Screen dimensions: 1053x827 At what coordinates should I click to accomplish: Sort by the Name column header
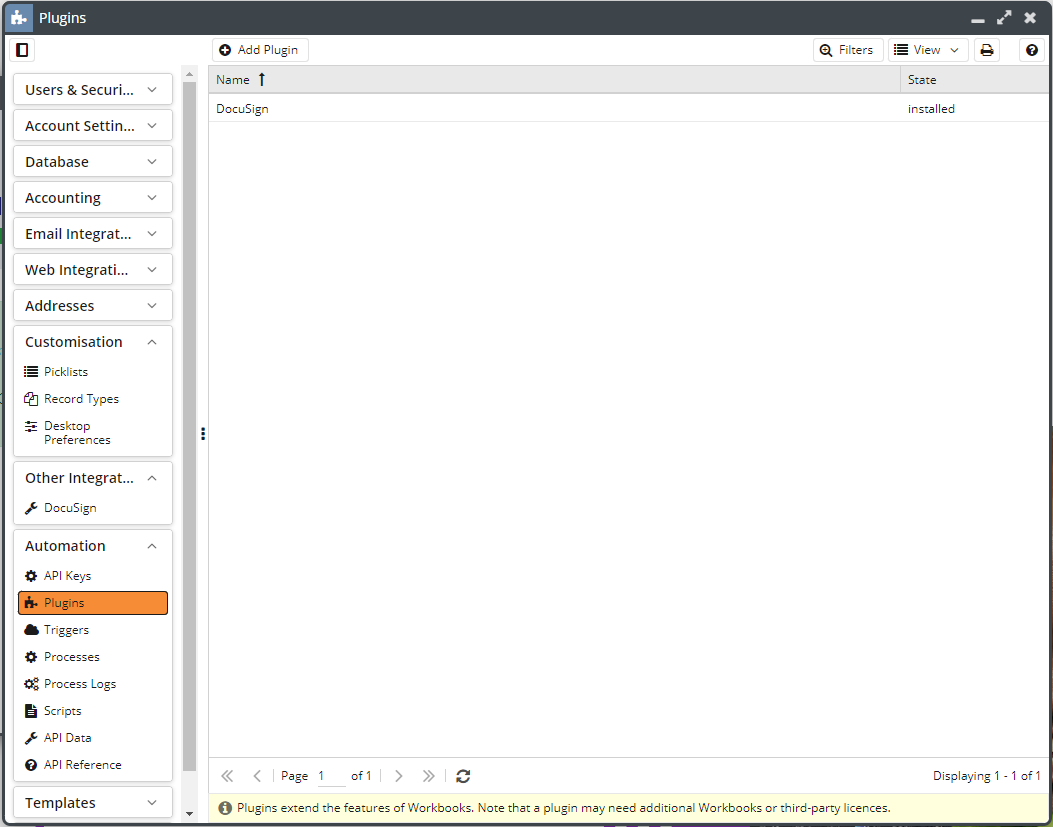click(233, 80)
